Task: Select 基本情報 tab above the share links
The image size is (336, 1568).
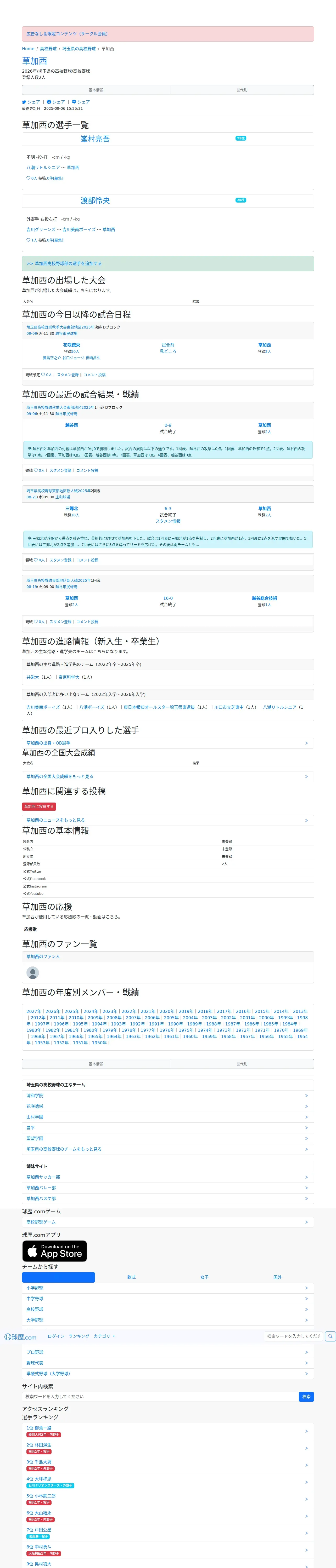Action: pyautogui.click(x=96, y=90)
